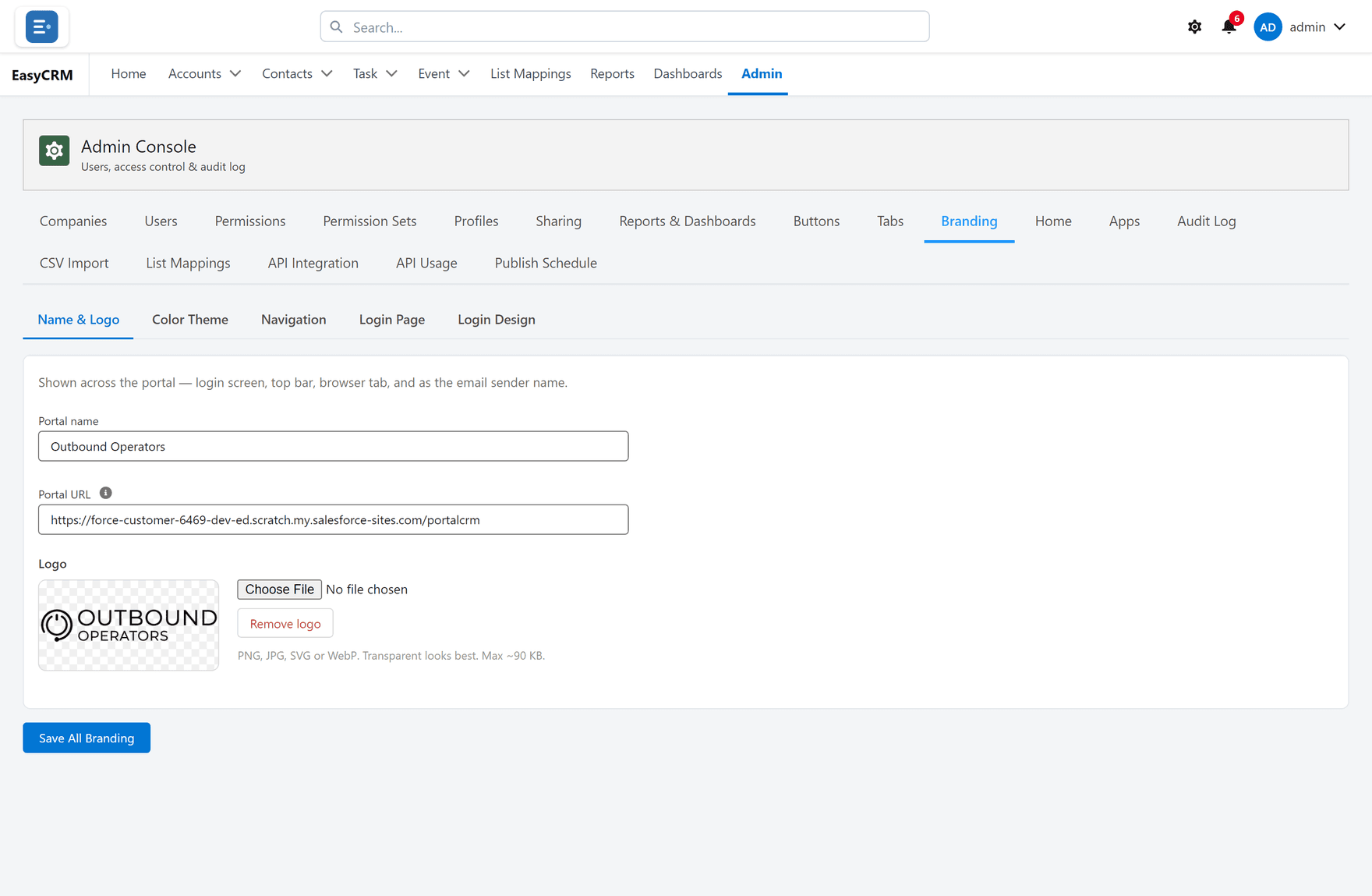Click the Portal URL input field
Image resolution: width=1372 pixels, height=896 pixels.
coord(333,519)
